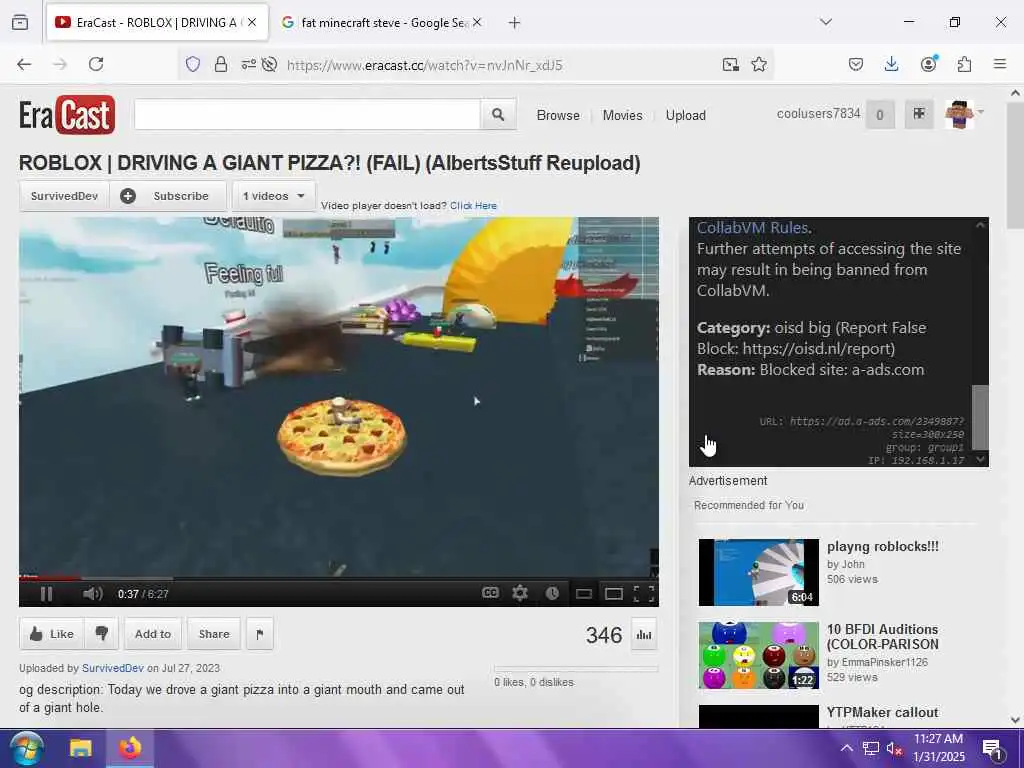Open the YTPMaker callout video title
The width and height of the screenshot is (1024, 768).
pyautogui.click(x=882, y=712)
